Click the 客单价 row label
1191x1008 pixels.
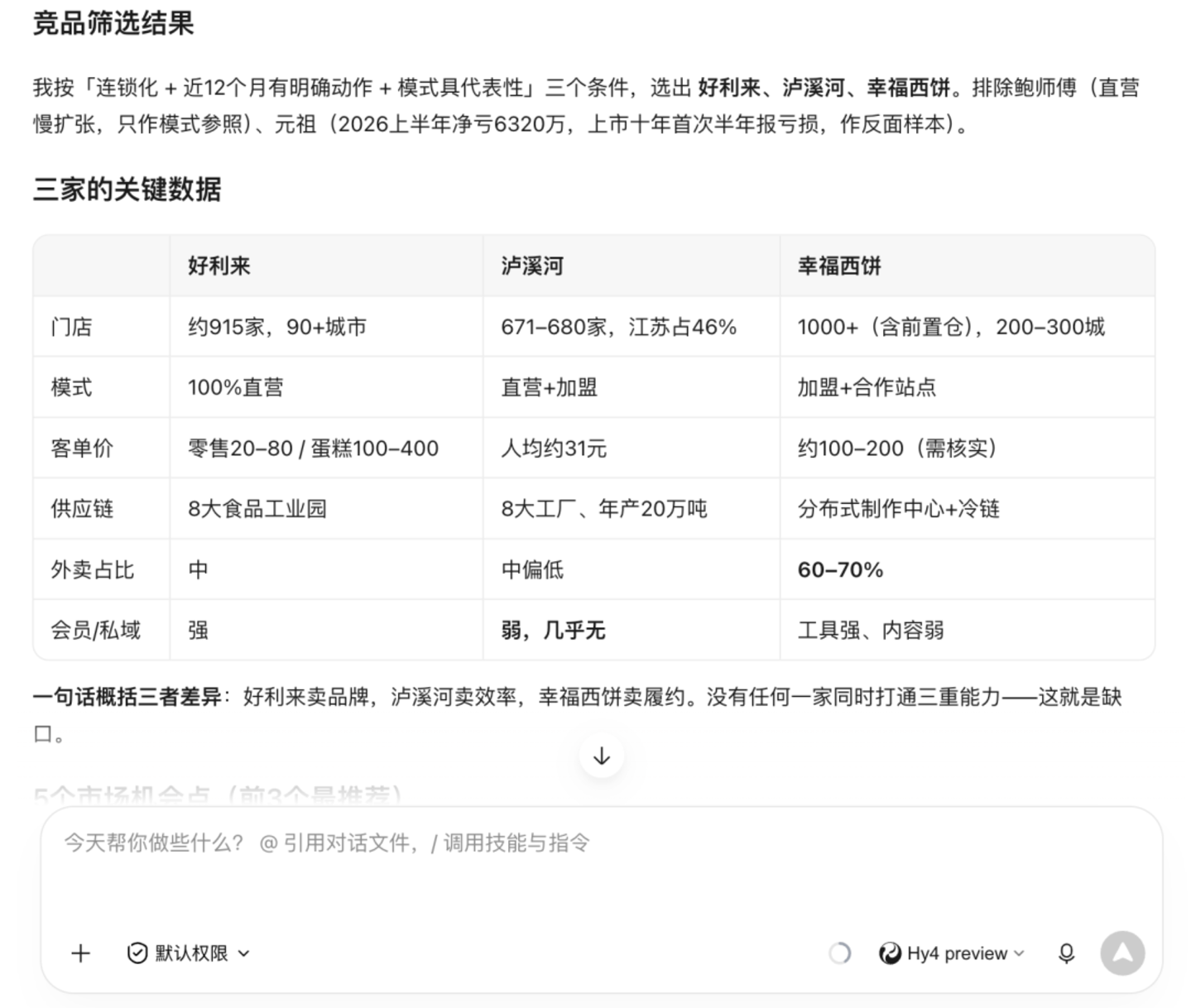point(82,449)
